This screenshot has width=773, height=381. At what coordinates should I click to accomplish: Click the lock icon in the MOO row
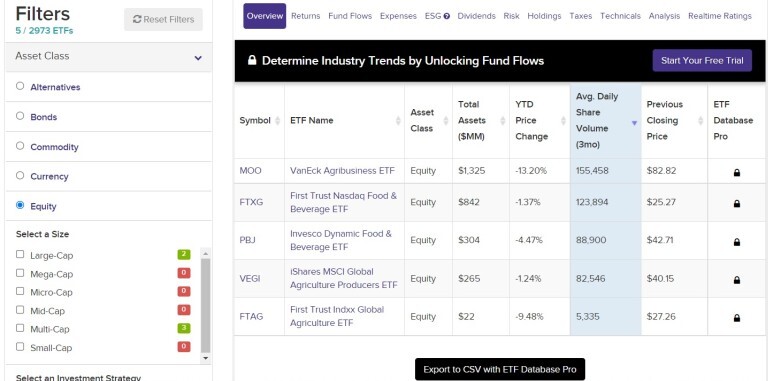point(737,173)
